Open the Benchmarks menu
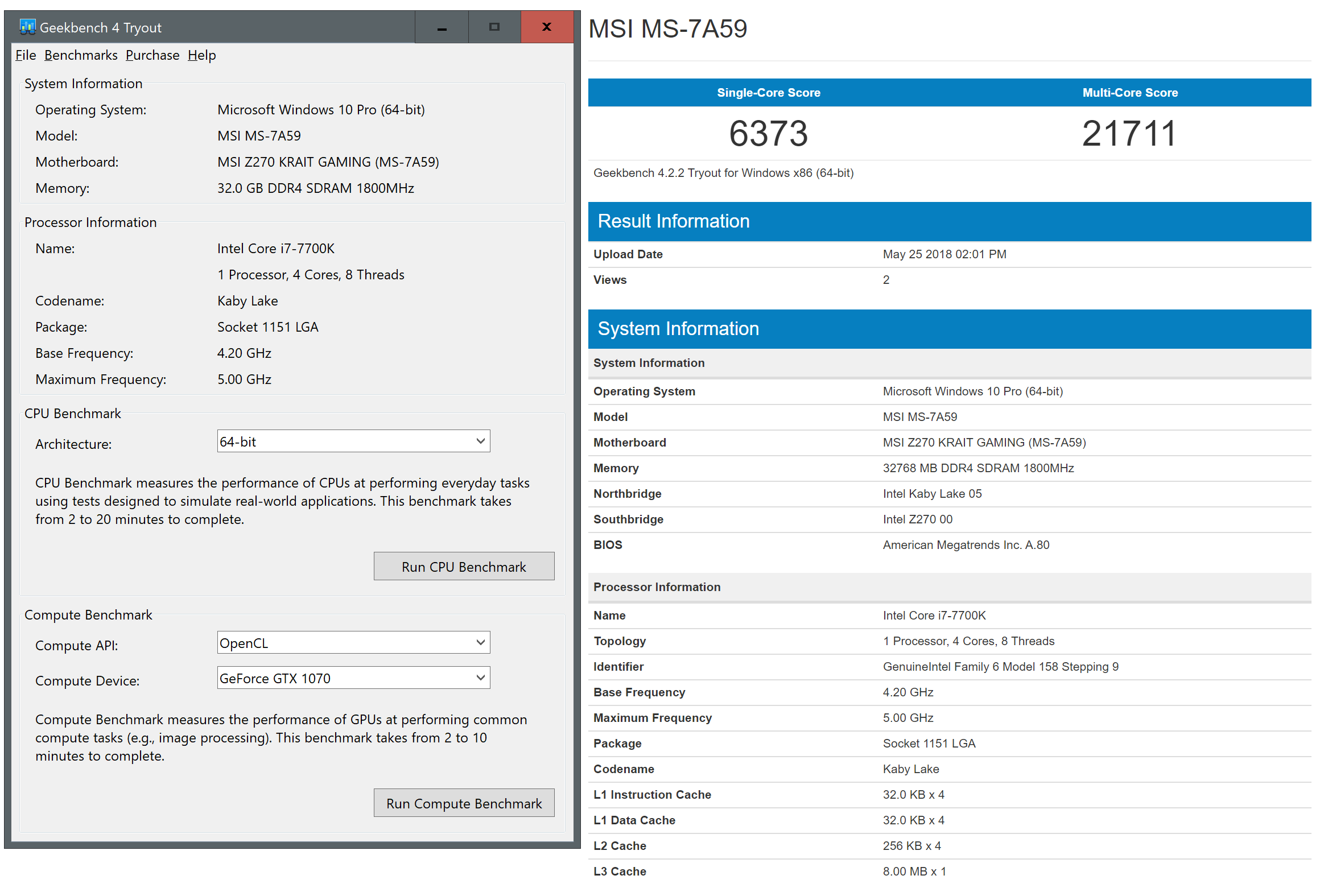 click(81, 55)
